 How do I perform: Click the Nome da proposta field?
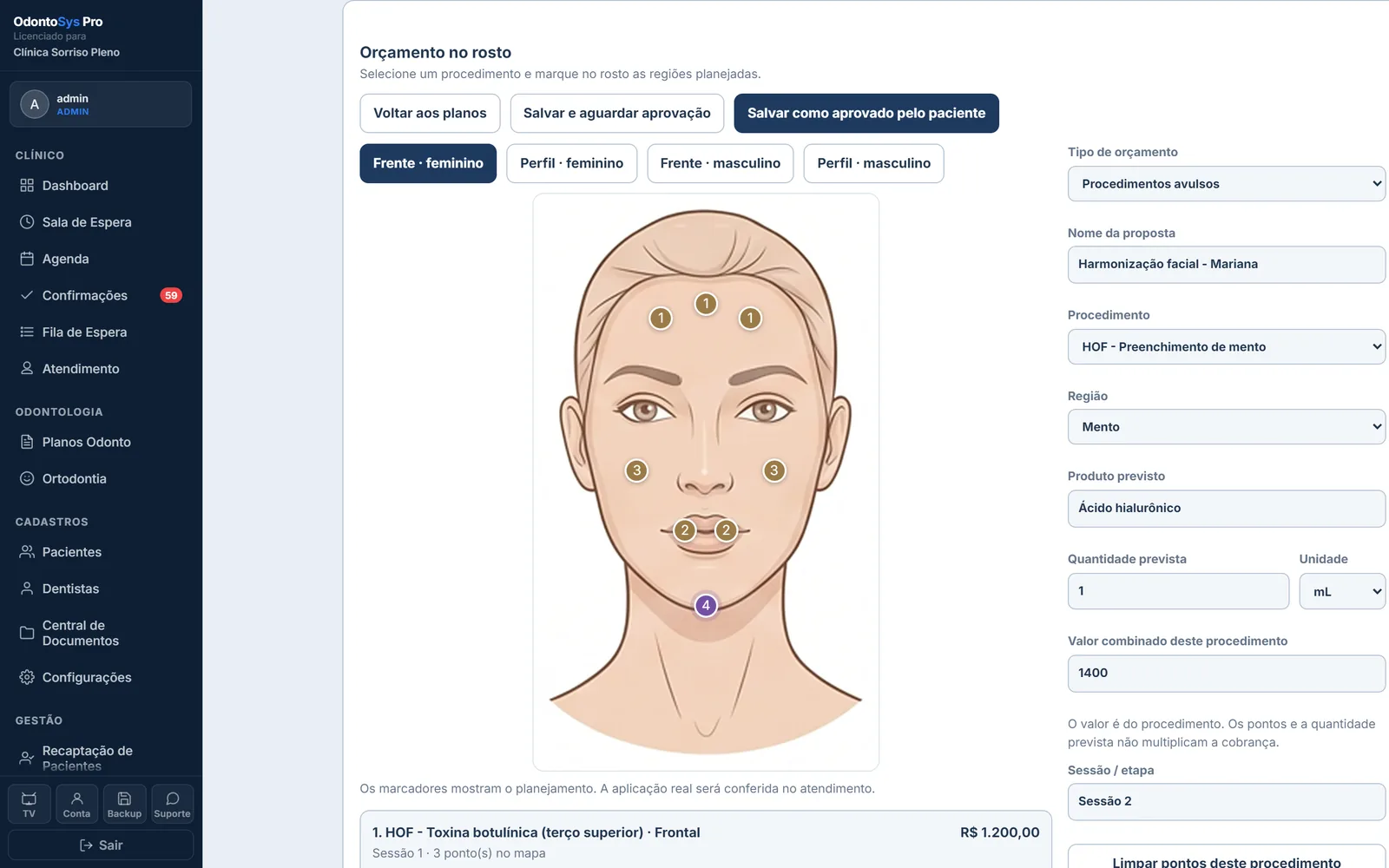pos(1226,265)
